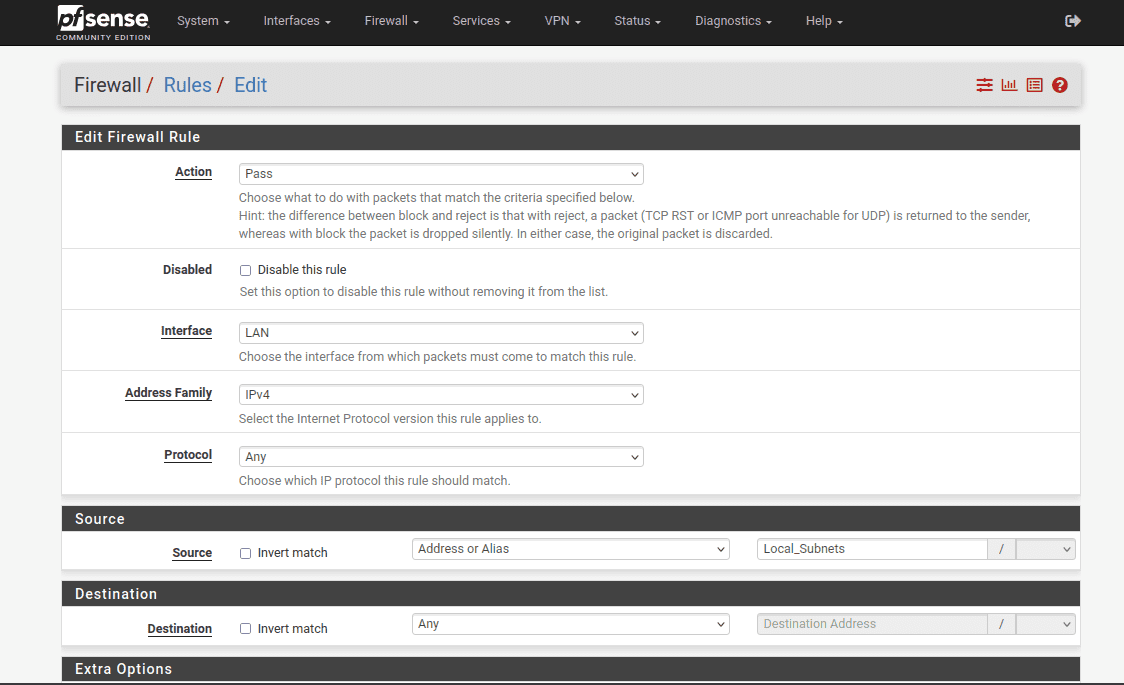
Task: Open the Source type Address or Alias dropdown
Action: click(x=571, y=549)
